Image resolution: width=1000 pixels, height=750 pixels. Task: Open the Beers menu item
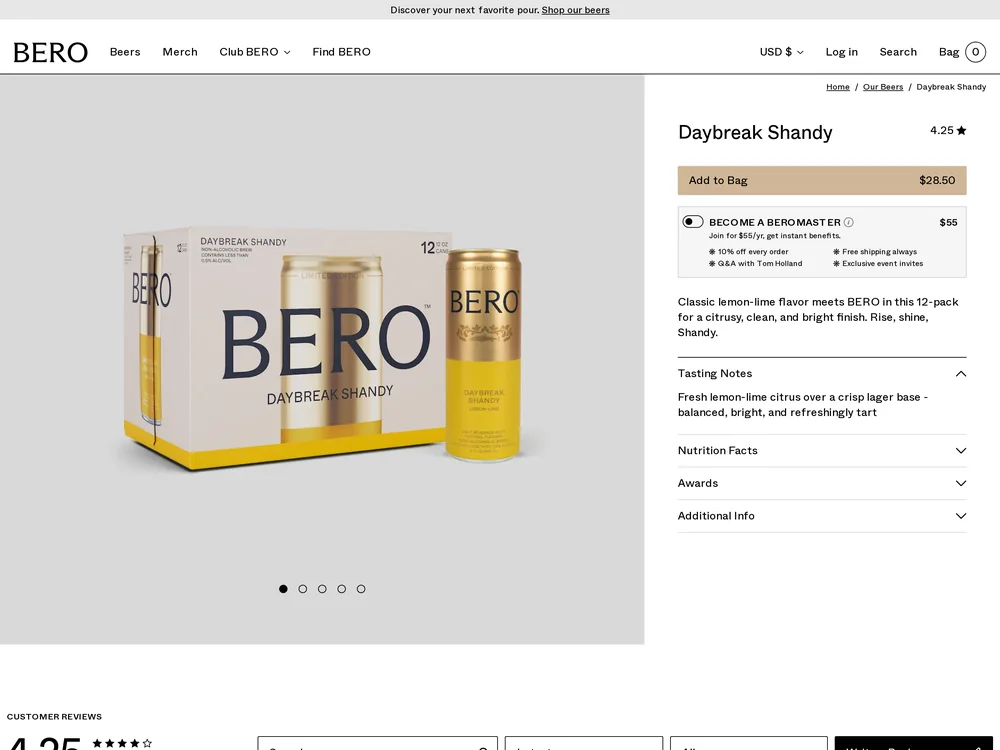[x=125, y=52]
